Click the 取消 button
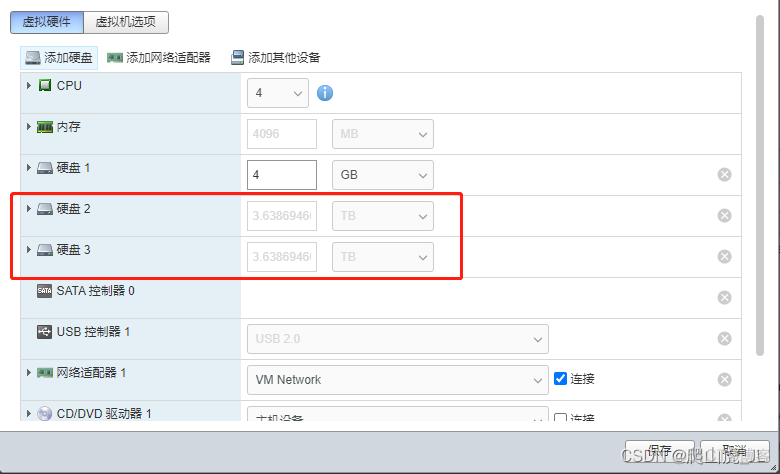Screen dimensions: 780x474 point(735,451)
